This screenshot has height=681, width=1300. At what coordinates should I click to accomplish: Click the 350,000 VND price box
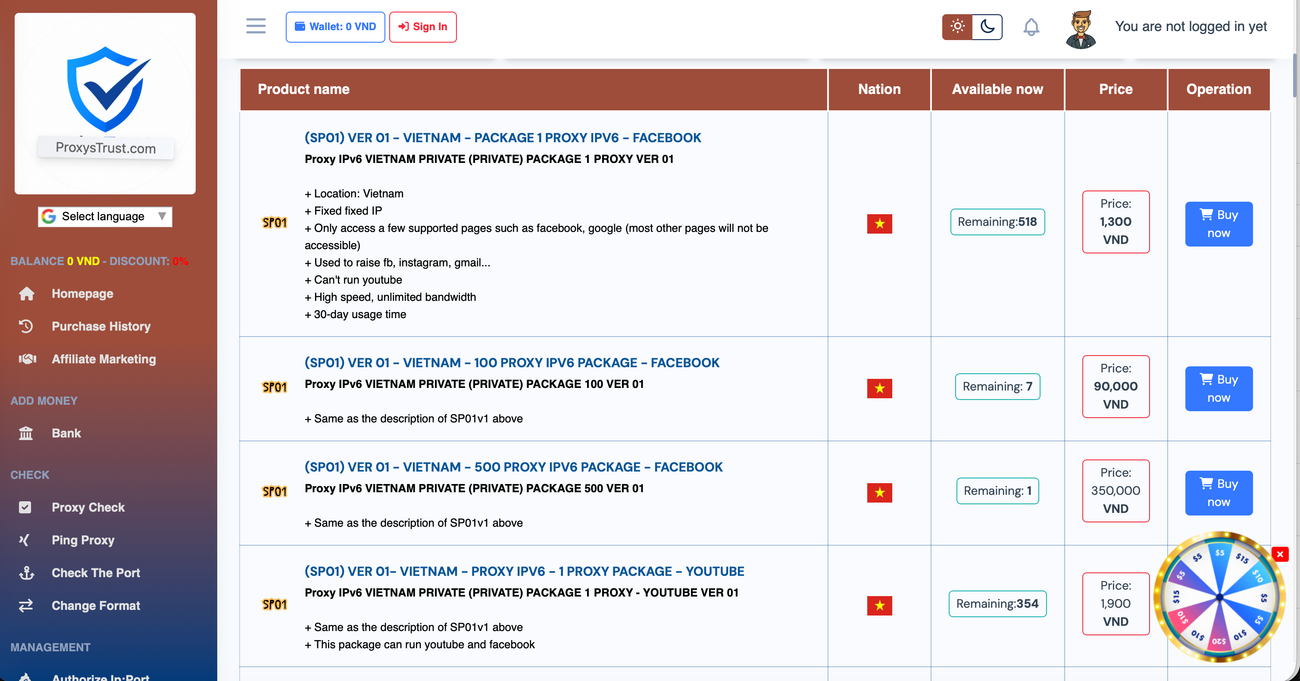pyautogui.click(x=1116, y=491)
